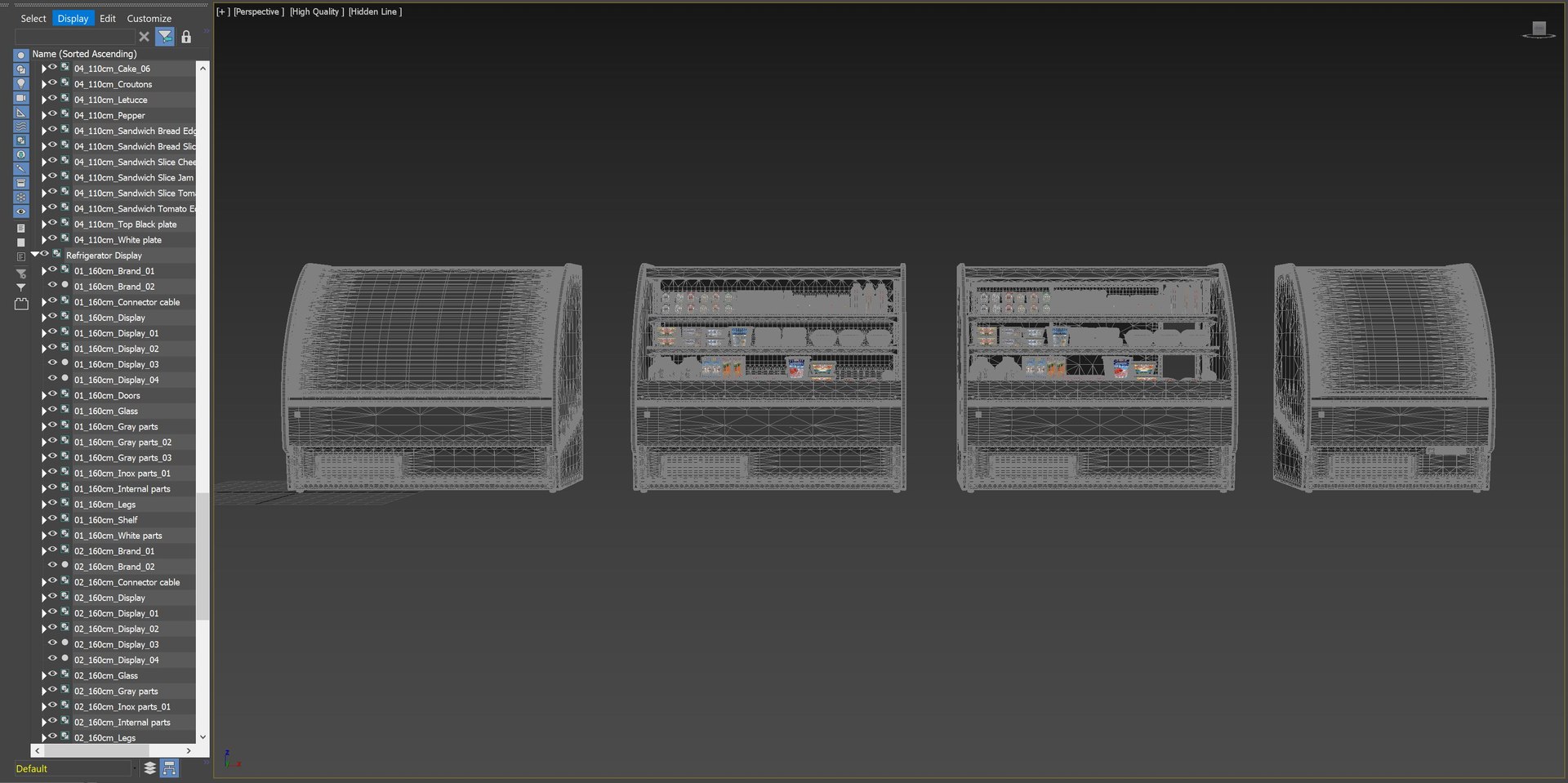Toggle Display Shapes filter icon
Viewport: 1568px width, 783px height.
click(x=21, y=69)
